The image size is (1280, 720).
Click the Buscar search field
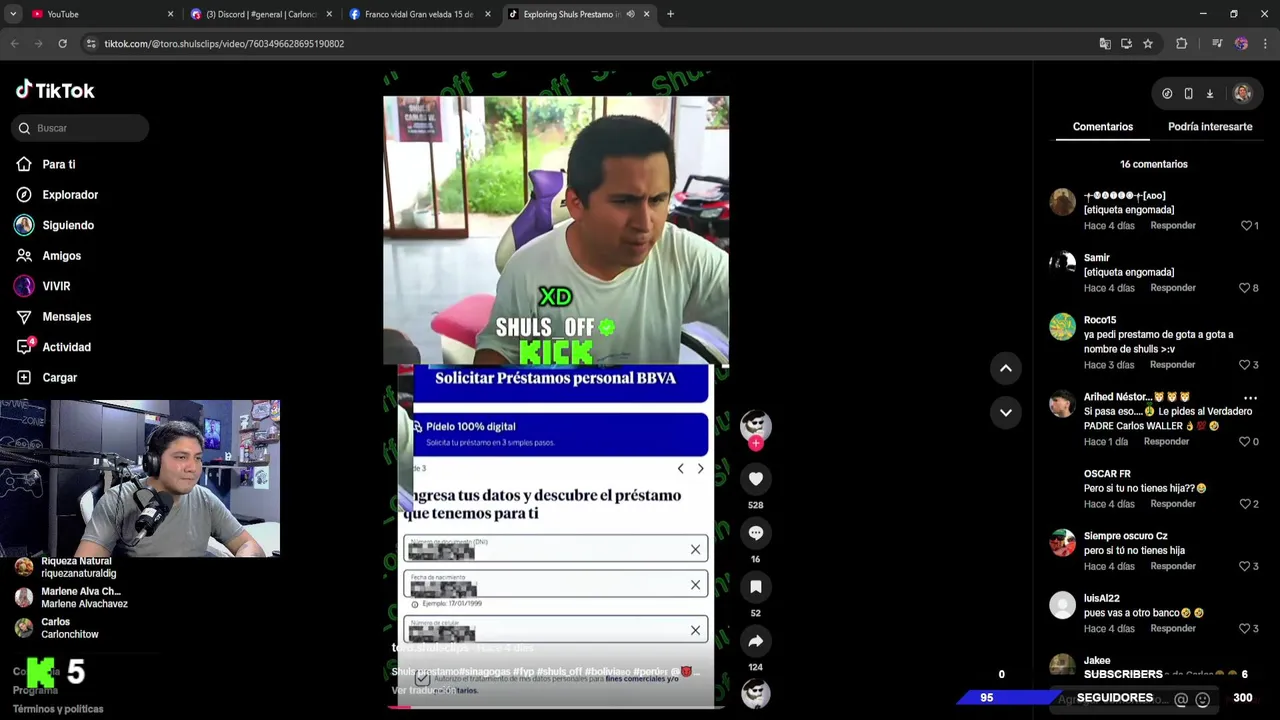pos(80,128)
